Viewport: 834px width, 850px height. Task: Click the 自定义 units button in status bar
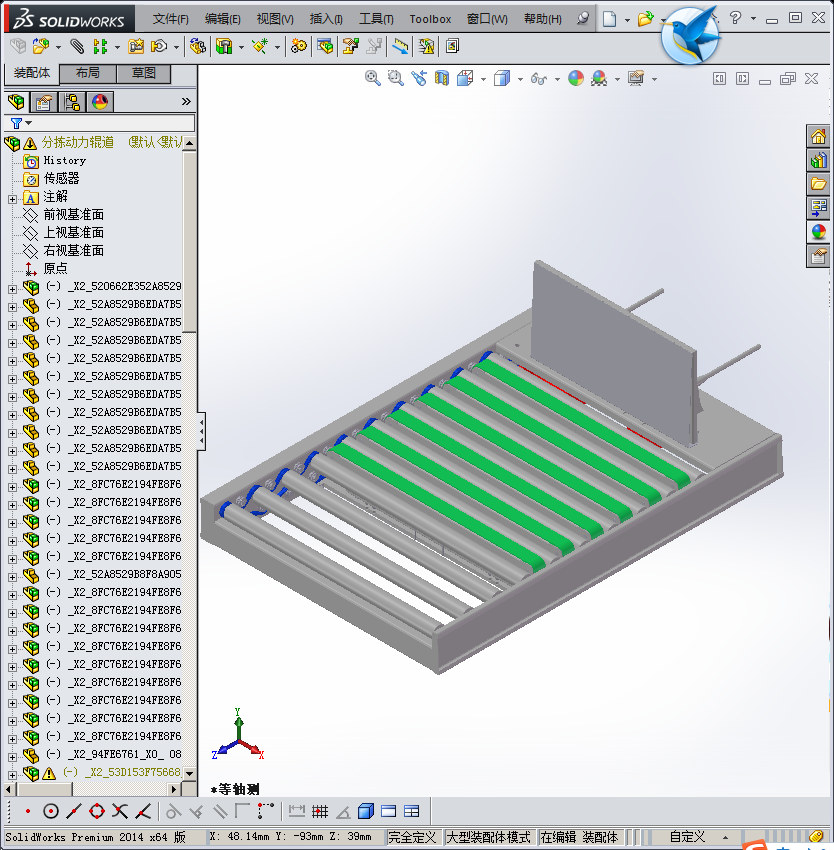tap(687, 837)
